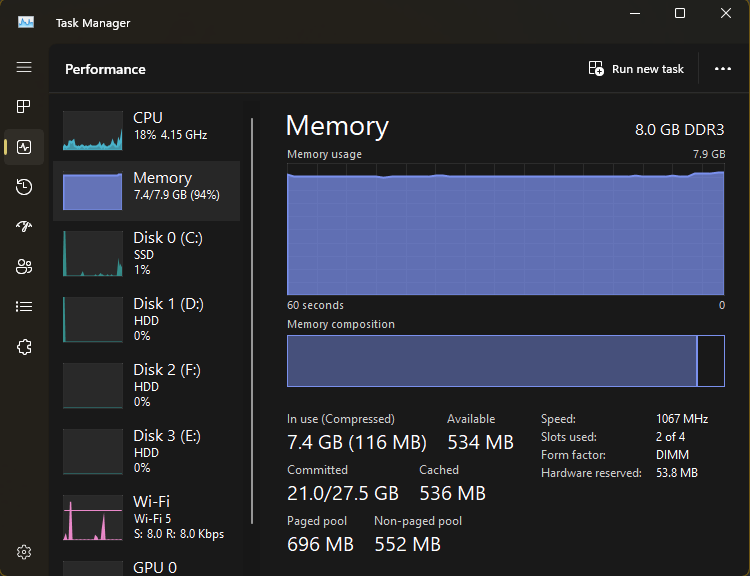750x576 pixels.
Task: Click the CPU usage mini graph
Action: click(93, 131)
